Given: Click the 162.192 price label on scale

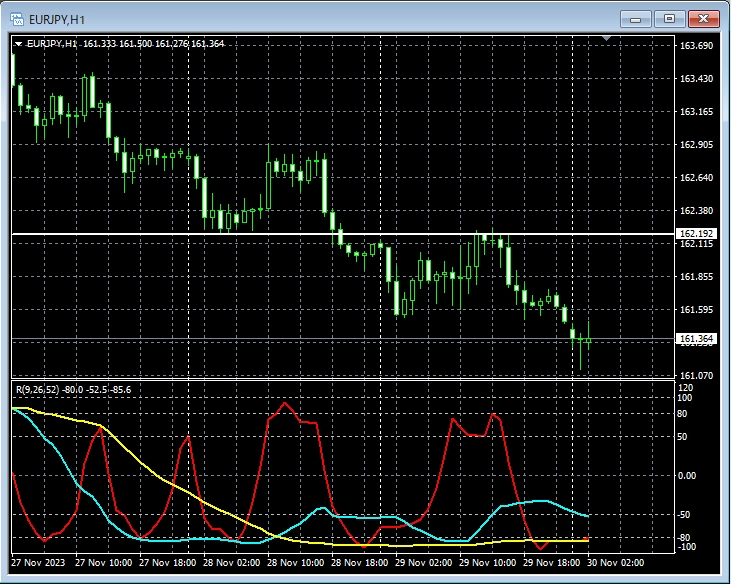Looking at the screenshot, I should click(x=697, y=234).
